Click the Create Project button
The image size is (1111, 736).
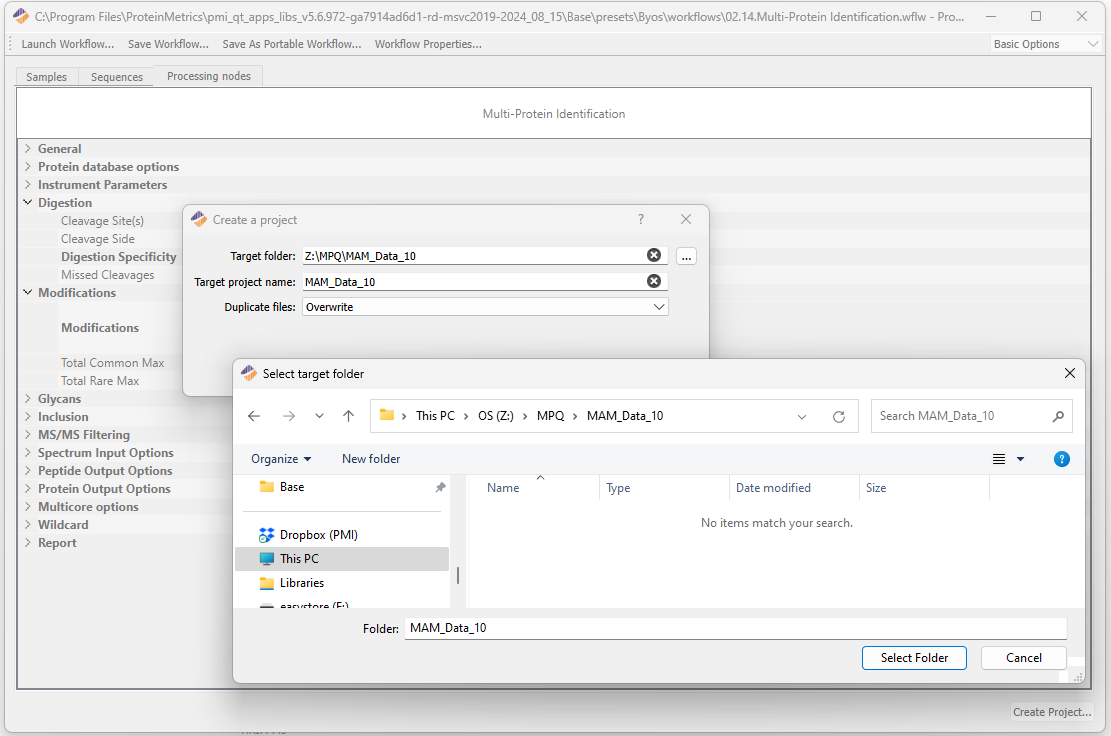[1051, 712]
